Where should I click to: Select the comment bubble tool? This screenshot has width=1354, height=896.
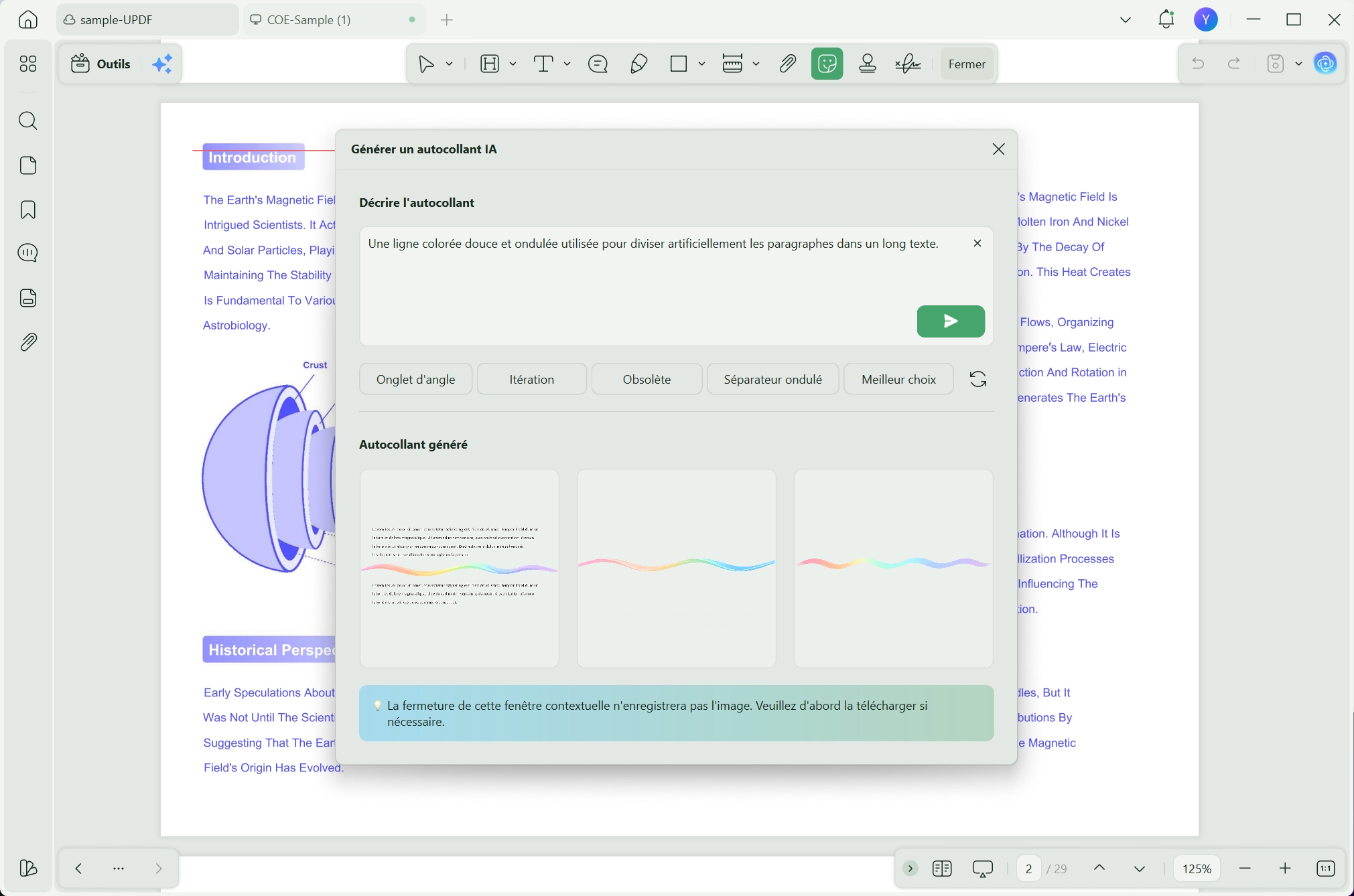tap(598, 64)
